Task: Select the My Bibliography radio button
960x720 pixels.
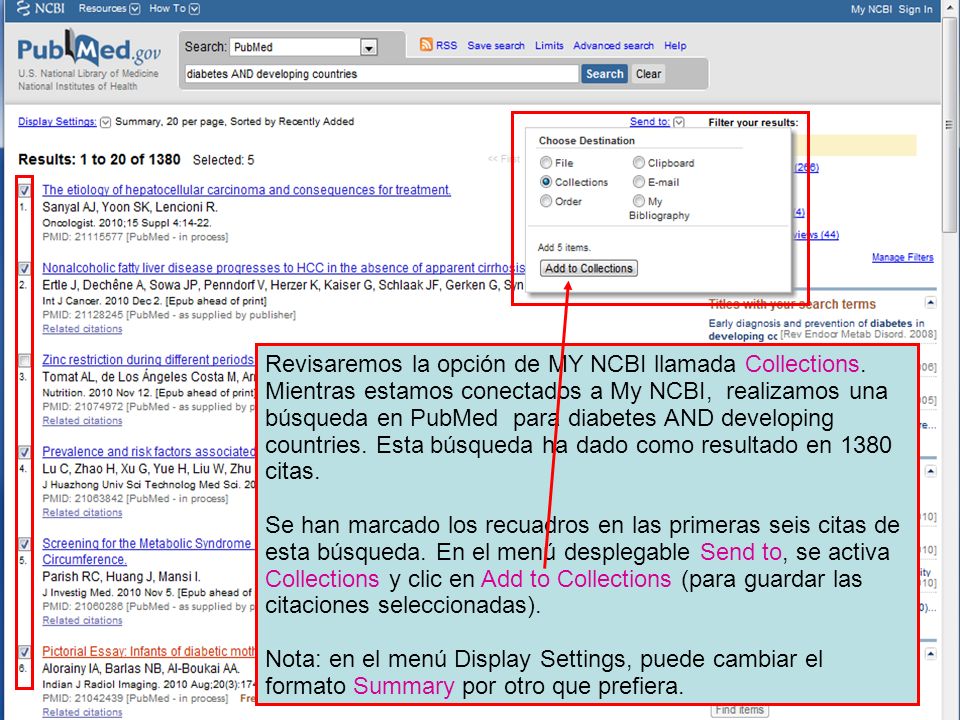Action: (639, 201)
